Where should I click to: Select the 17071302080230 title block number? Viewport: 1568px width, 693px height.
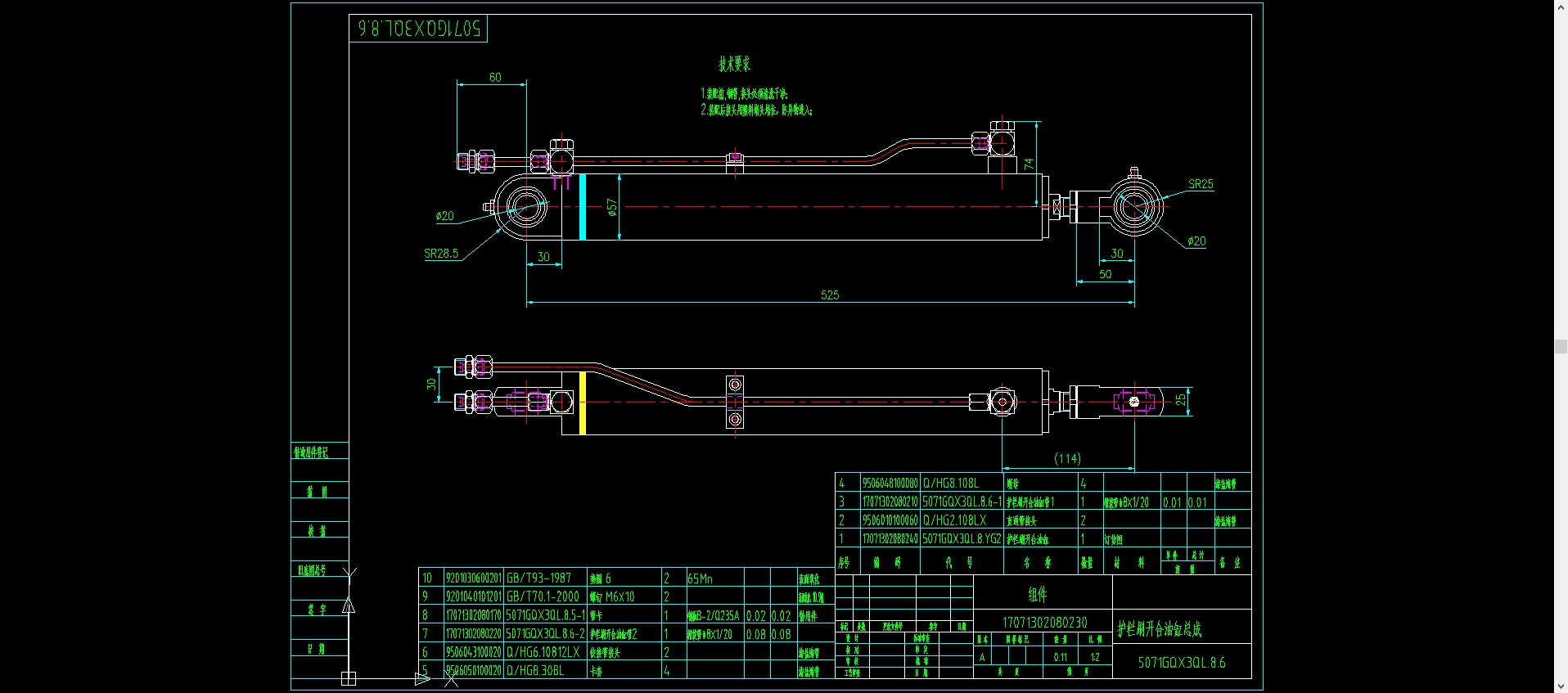tap(1045, 623)
